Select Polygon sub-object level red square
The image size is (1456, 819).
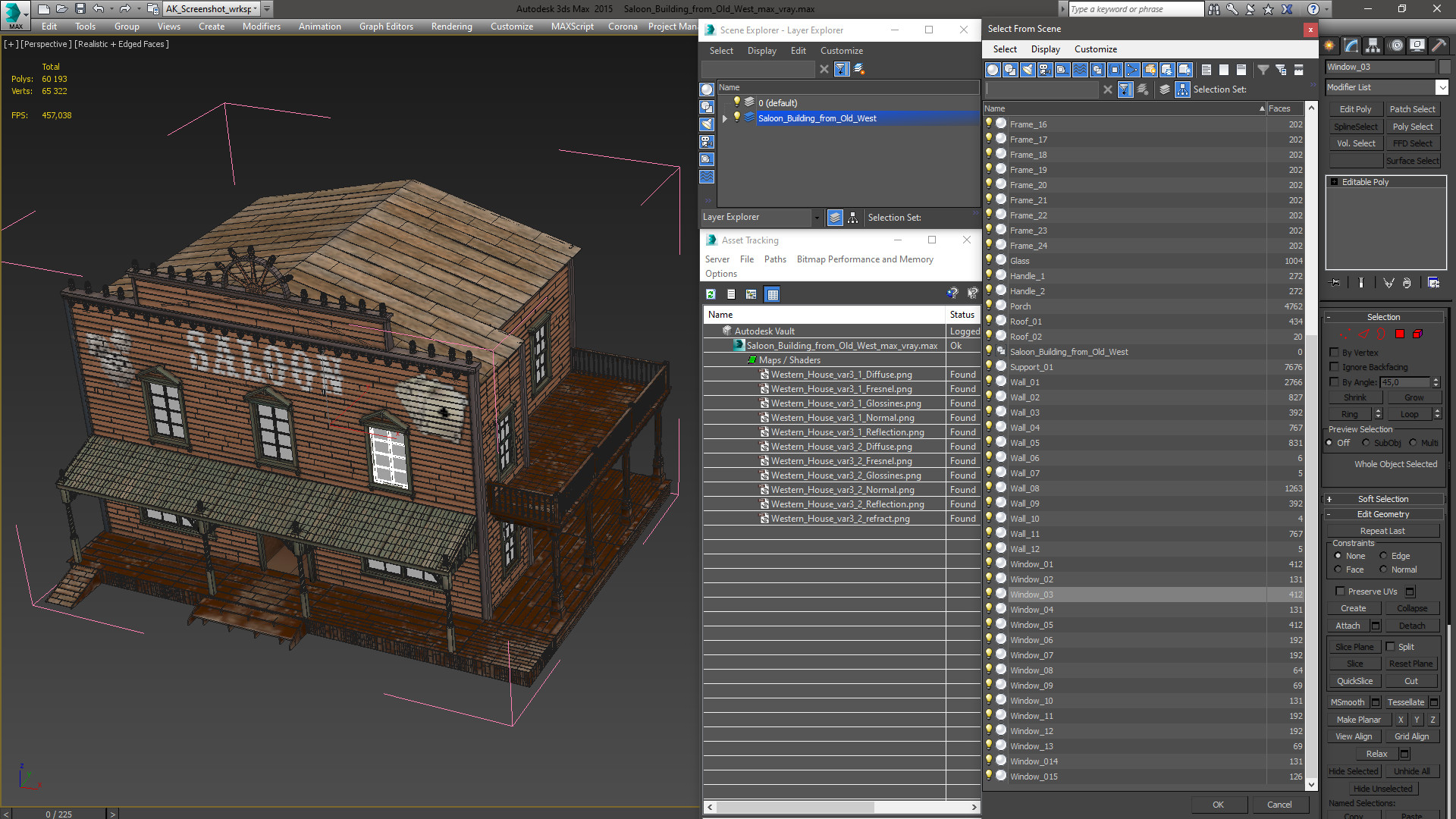pos(1400,334)
